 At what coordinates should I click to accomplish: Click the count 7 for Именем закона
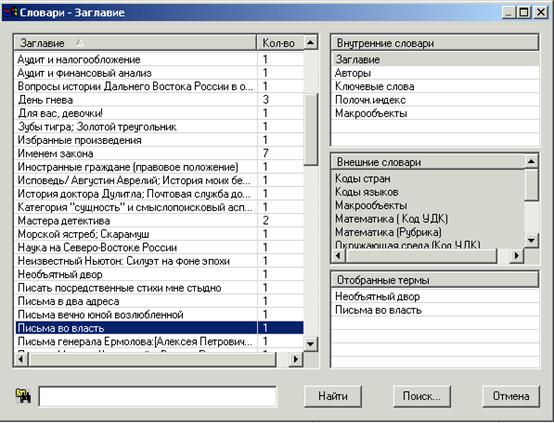[266, 153]
